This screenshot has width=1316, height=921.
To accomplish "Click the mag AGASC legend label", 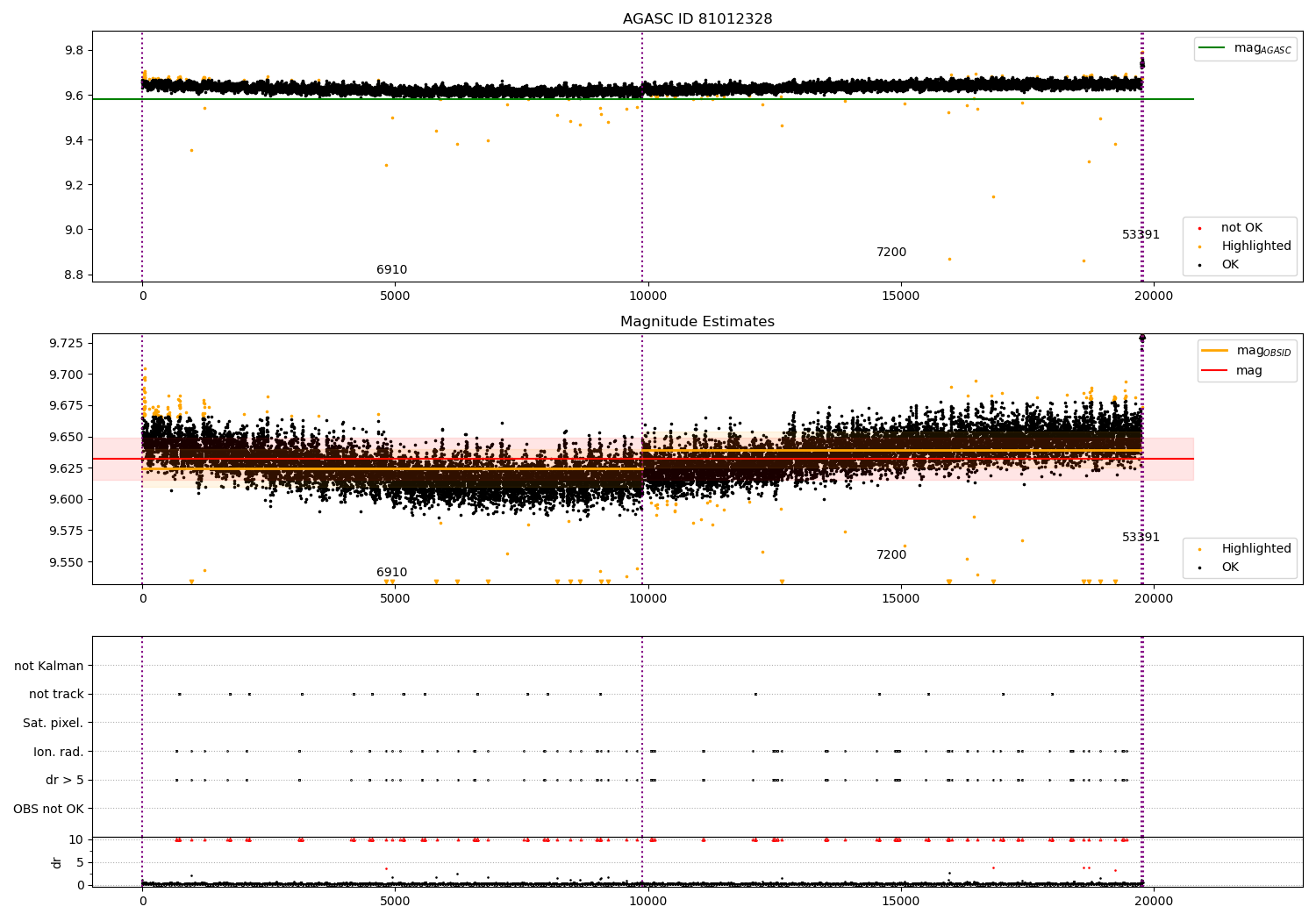I will [x=1262, y=48].
